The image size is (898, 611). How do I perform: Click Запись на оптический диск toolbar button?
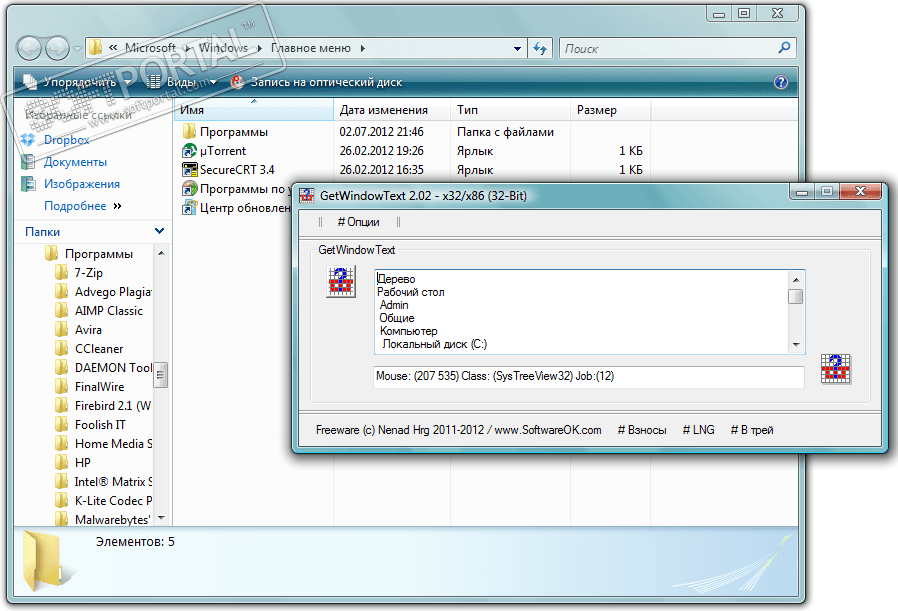[x=316, y=82]
